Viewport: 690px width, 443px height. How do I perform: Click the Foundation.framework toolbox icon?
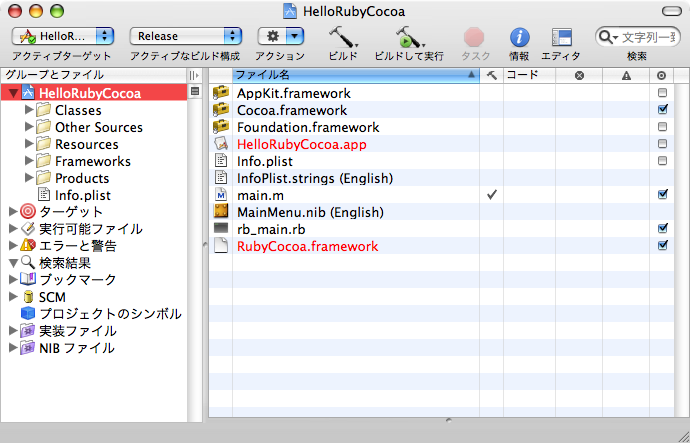(221, 127)
